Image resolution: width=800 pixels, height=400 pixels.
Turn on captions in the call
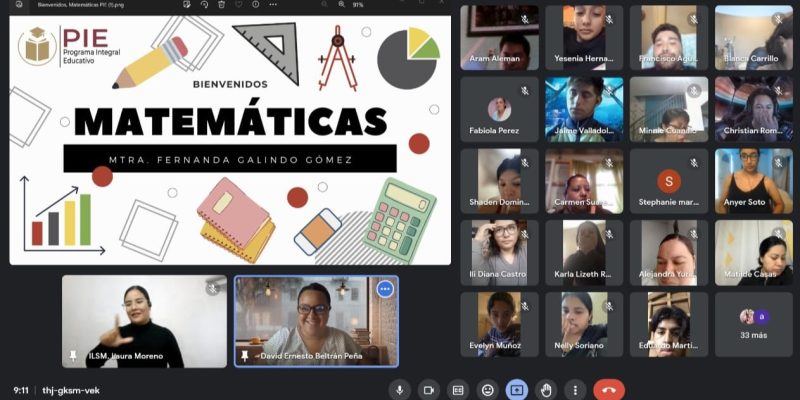click(x=458, y=389)
